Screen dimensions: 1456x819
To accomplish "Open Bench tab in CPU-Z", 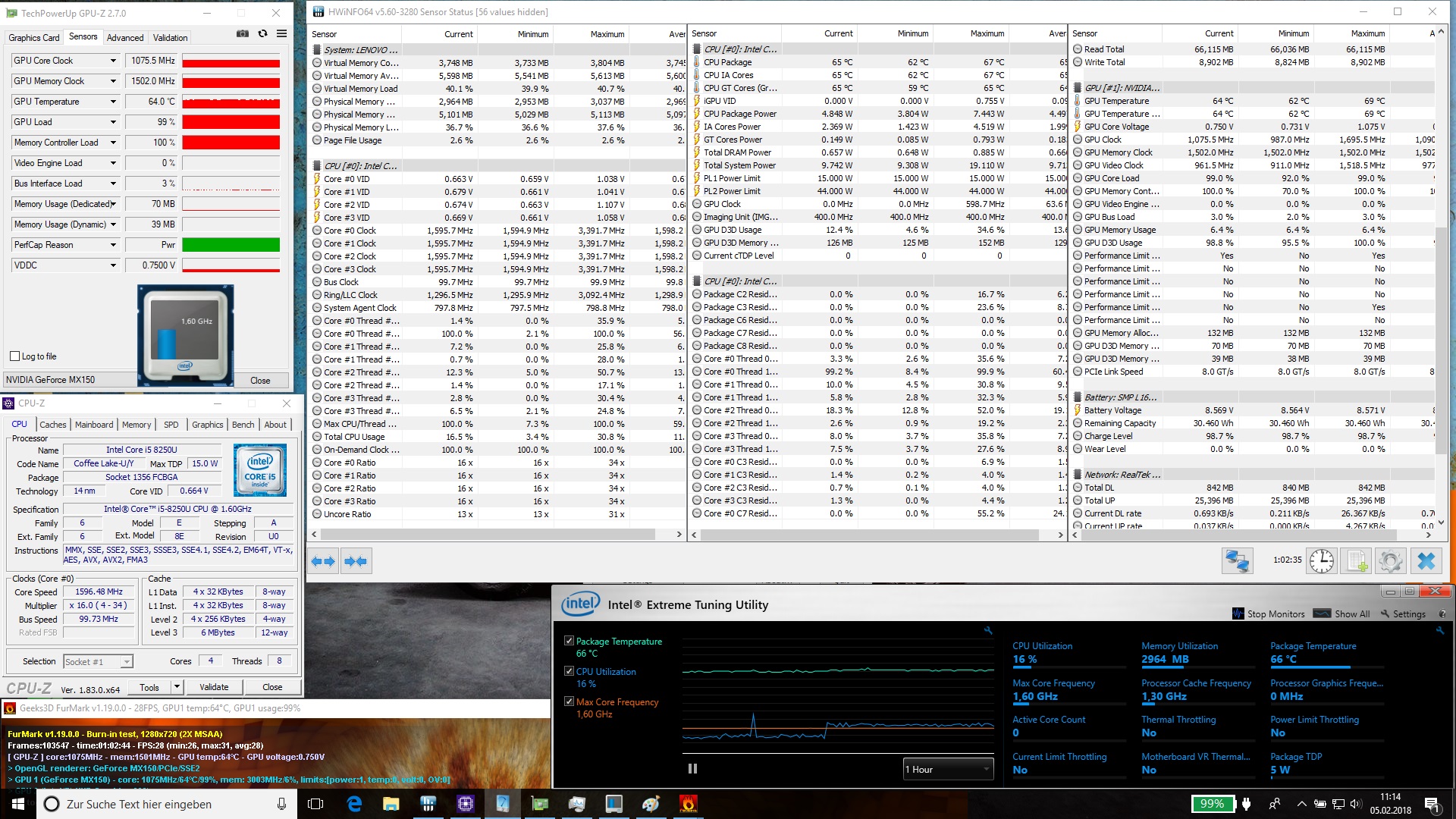I will pyautogui.click(x=243, y=425).
